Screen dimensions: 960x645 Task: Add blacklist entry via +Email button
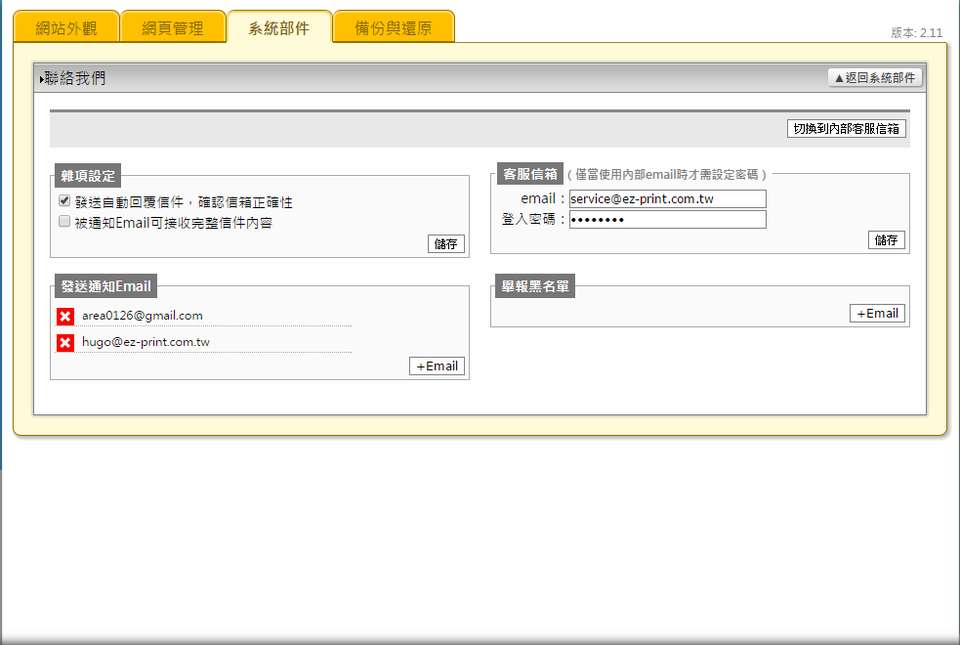[877, 313]
